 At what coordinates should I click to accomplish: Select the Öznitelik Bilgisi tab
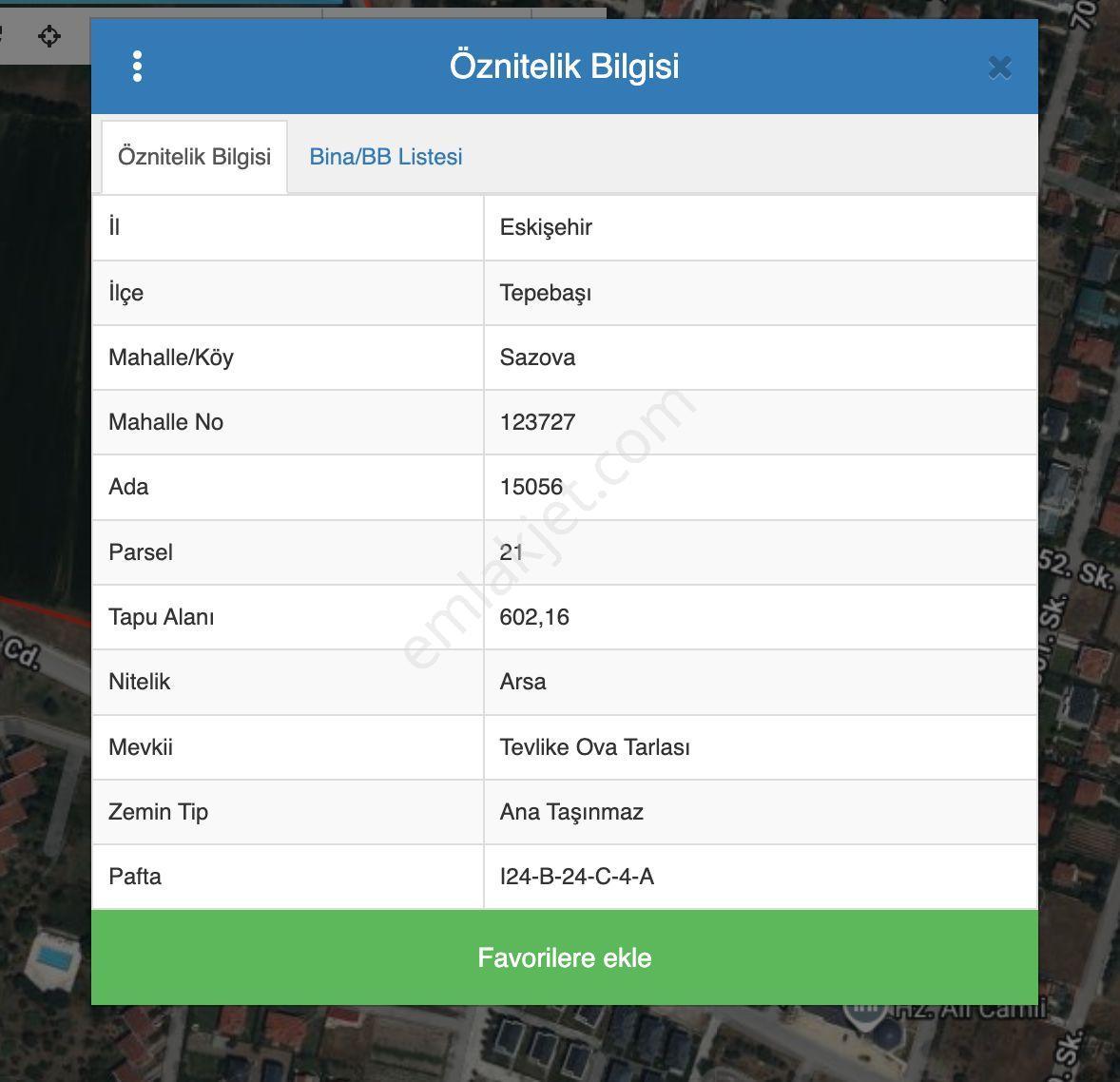click(x=194, y=157)
